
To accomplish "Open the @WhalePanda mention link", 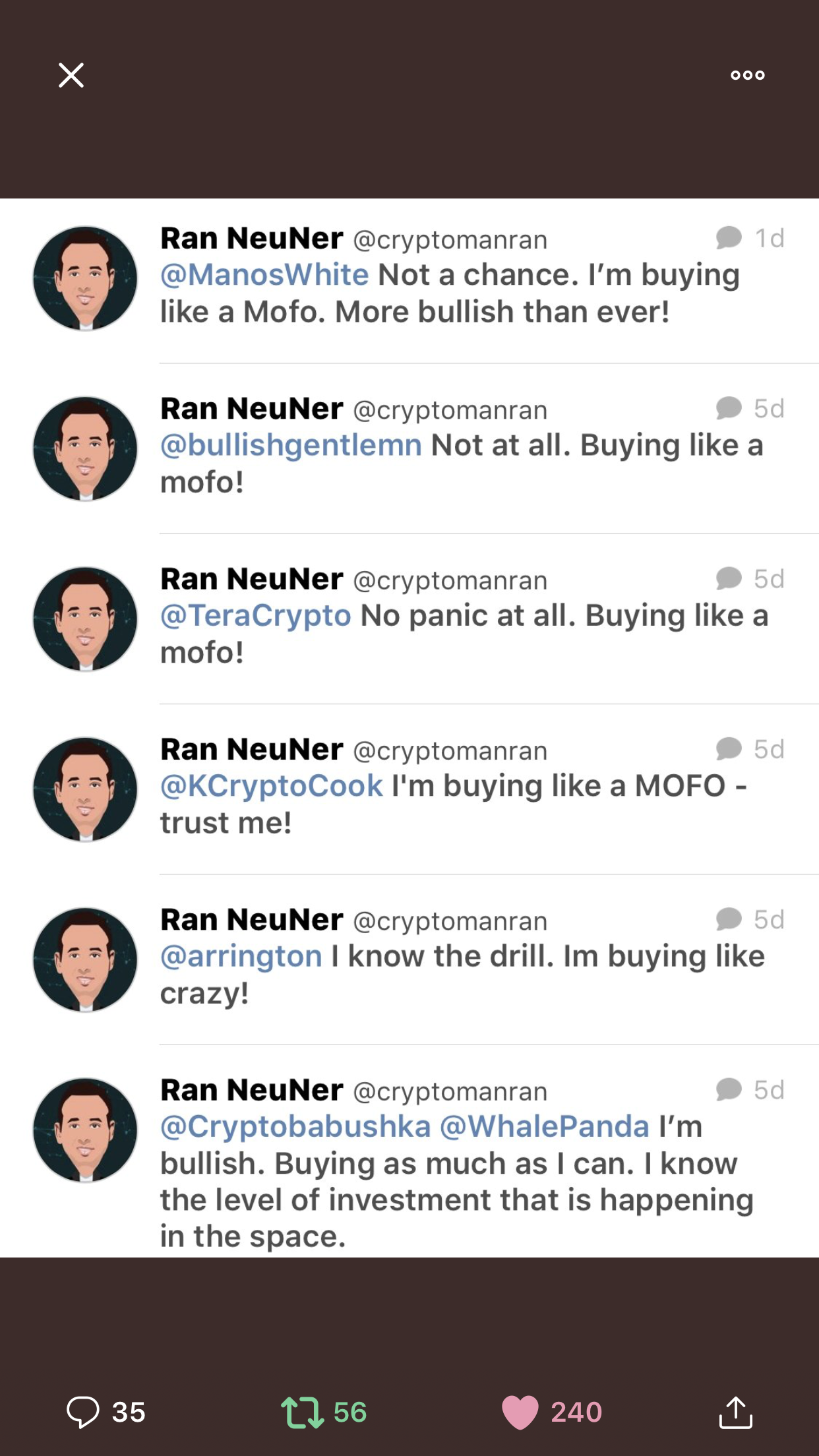I will click(545, 1126).
